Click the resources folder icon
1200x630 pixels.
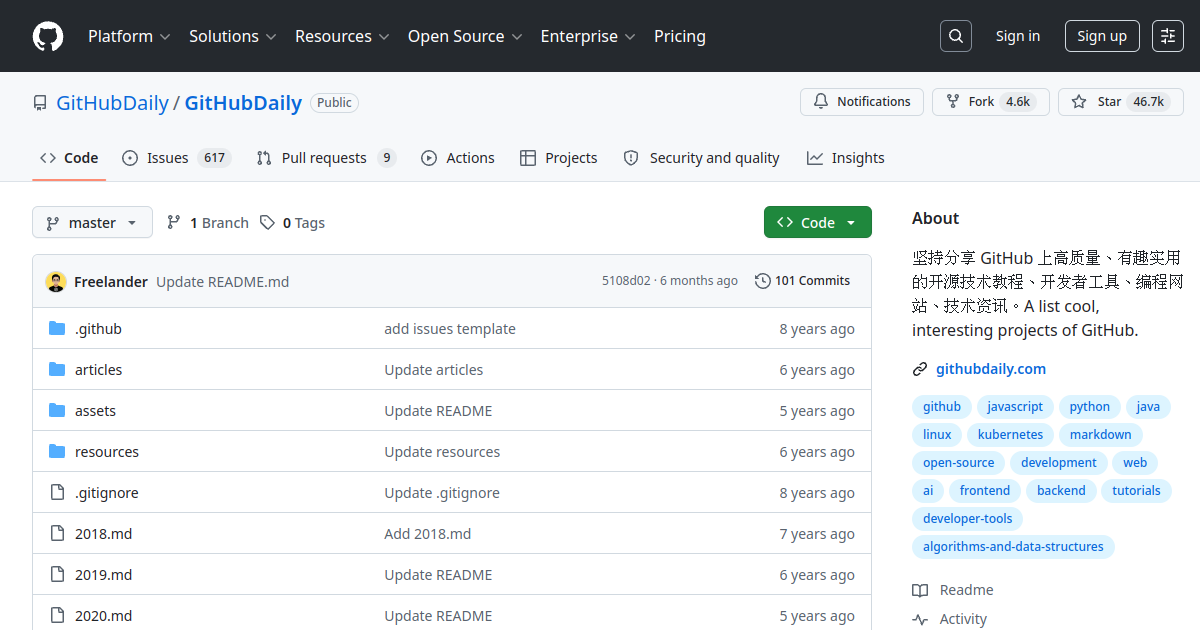57,452
